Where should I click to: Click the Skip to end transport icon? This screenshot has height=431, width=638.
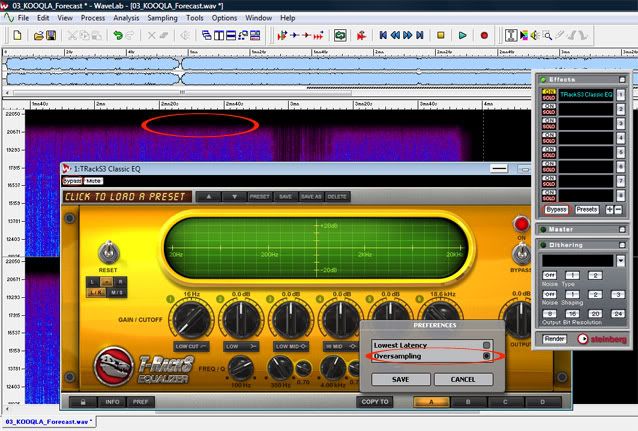point(420,35)
